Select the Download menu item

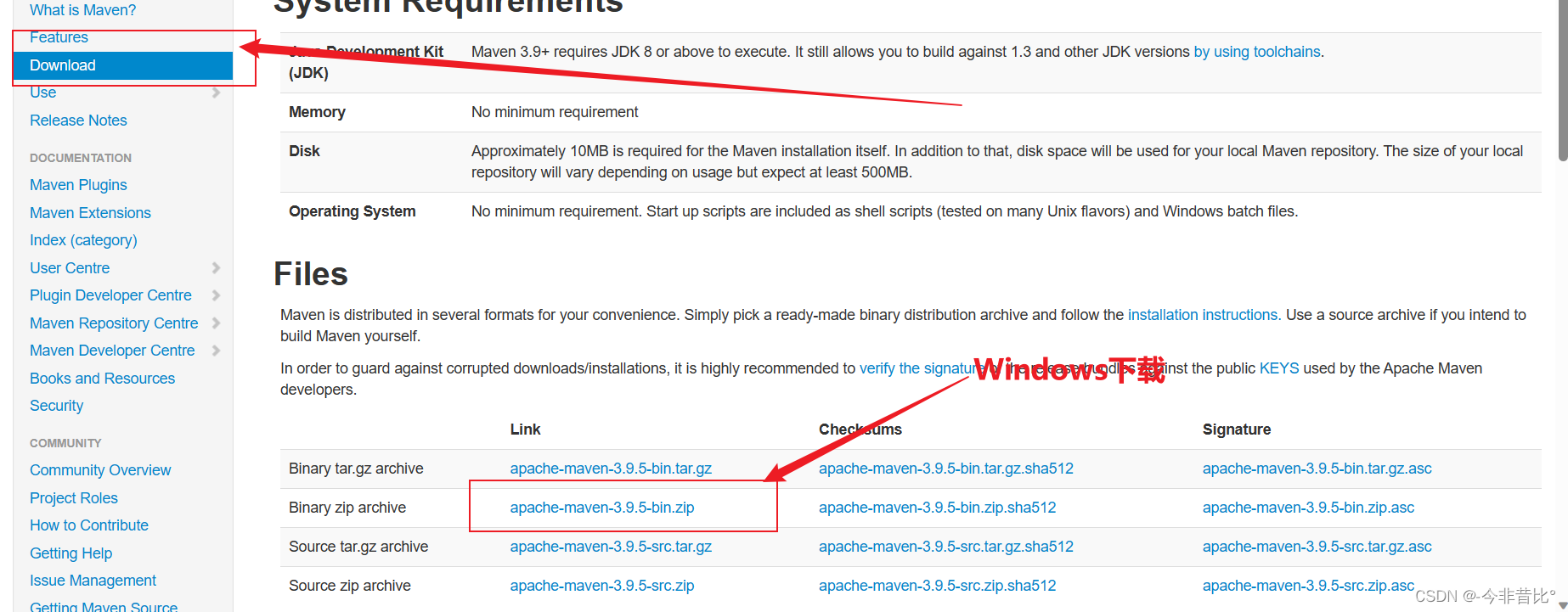click(x=123, y=65)
